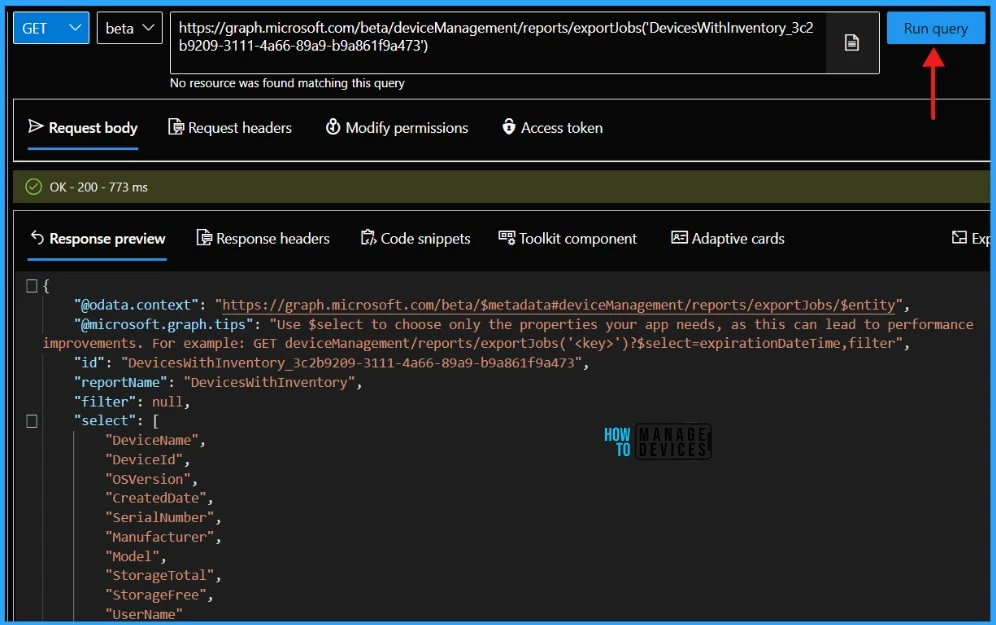Click the Request body send arrow icon
This screenshot has height=625, width=996.
pos(36,126)
